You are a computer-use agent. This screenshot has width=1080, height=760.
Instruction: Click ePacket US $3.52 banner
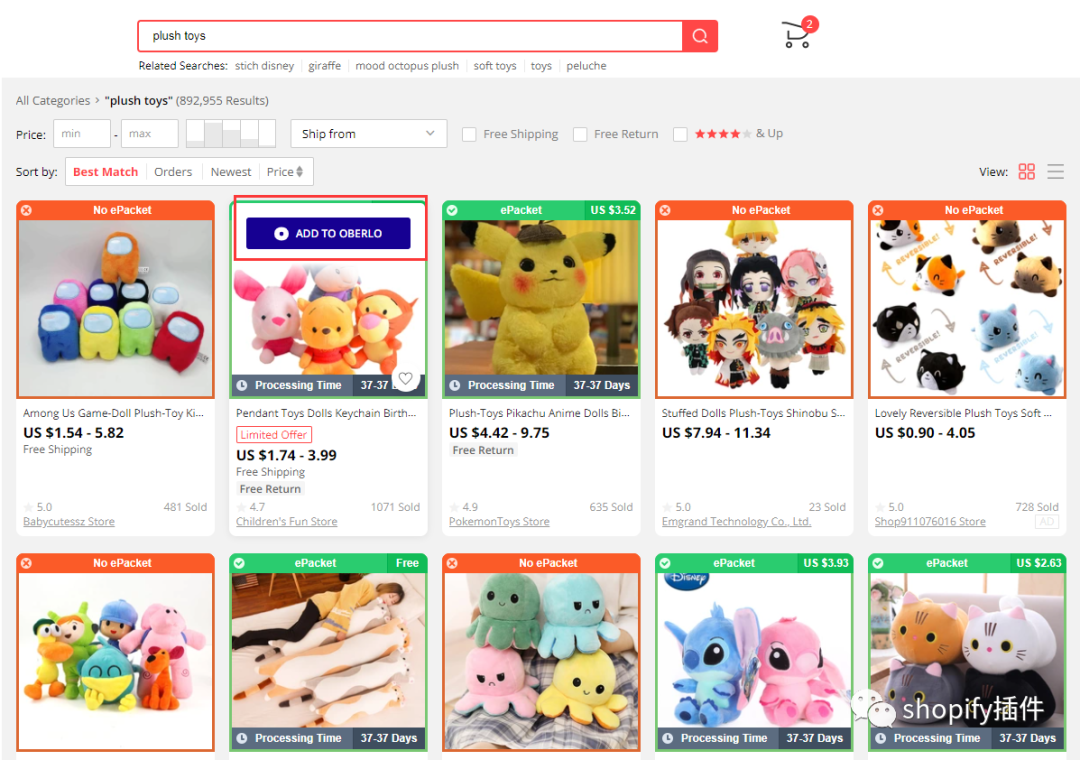(x=541, y=210)
